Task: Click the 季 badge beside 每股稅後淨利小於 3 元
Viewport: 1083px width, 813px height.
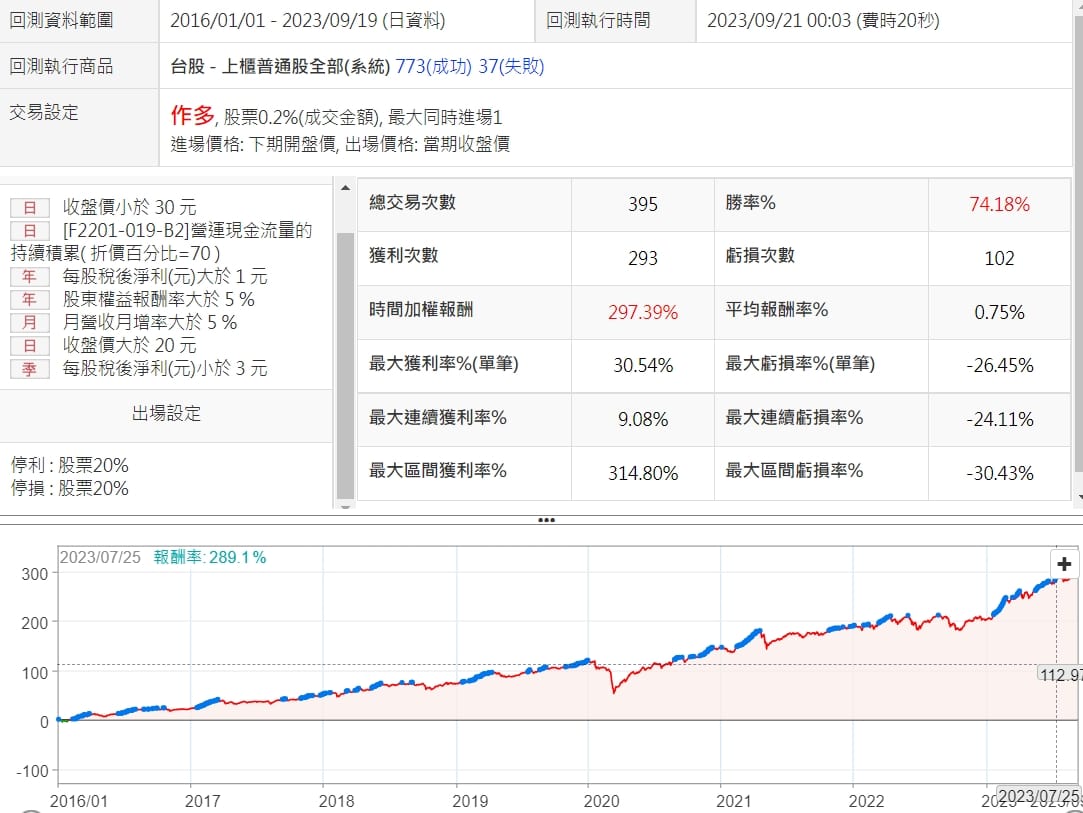Action: [30, 369]
